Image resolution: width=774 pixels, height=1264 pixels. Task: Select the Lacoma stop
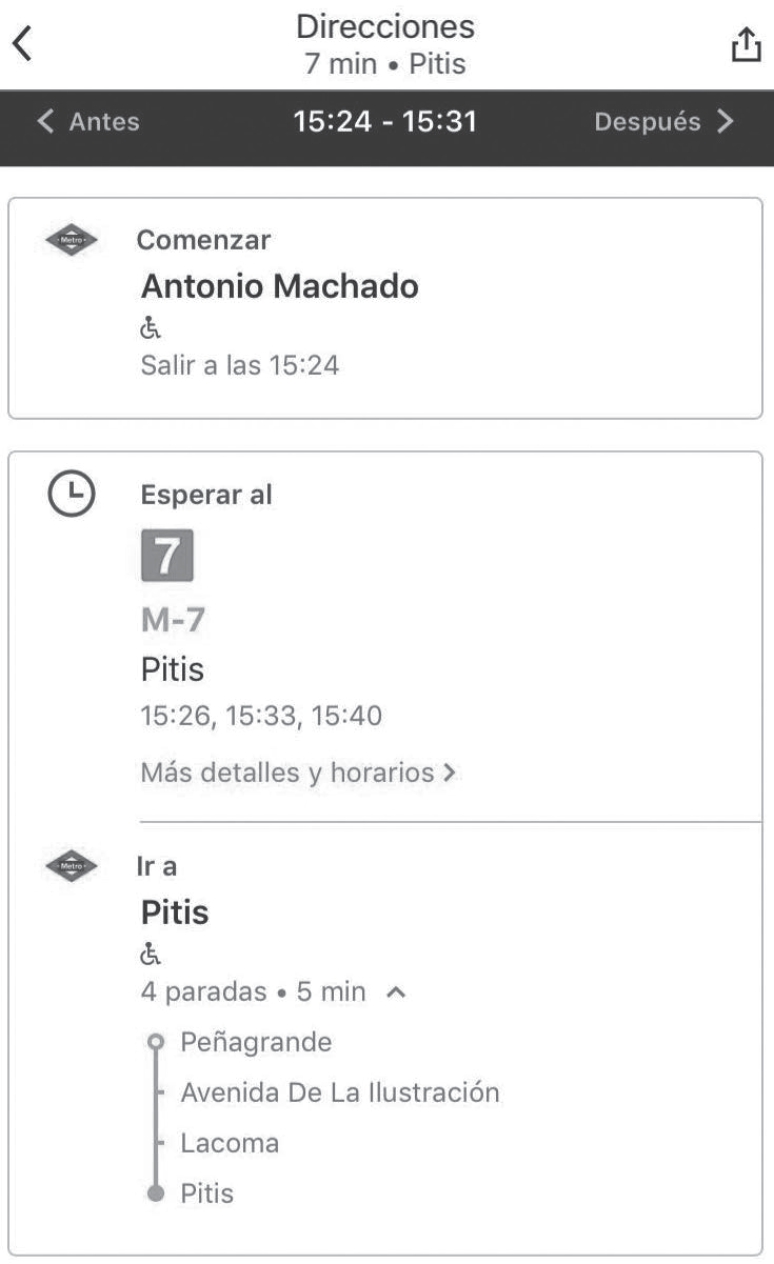point(230,1143)
